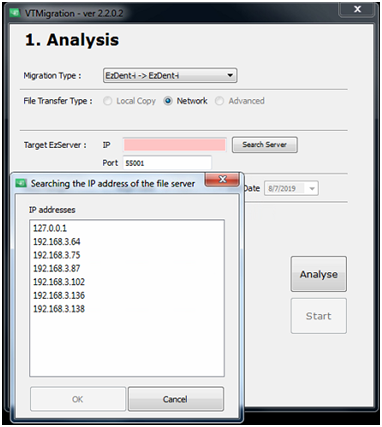Click the Analyse button

[x=319, y=274]
